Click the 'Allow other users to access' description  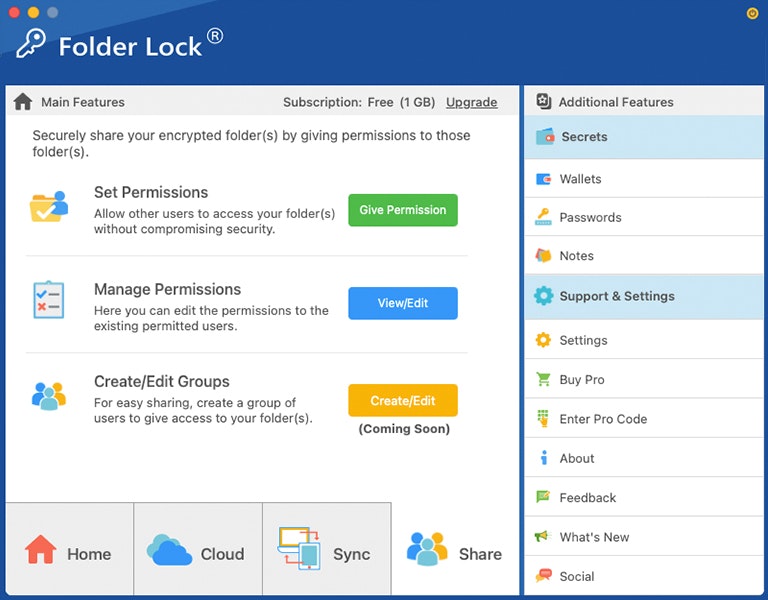pyautogui.click(x=215, y=221)
